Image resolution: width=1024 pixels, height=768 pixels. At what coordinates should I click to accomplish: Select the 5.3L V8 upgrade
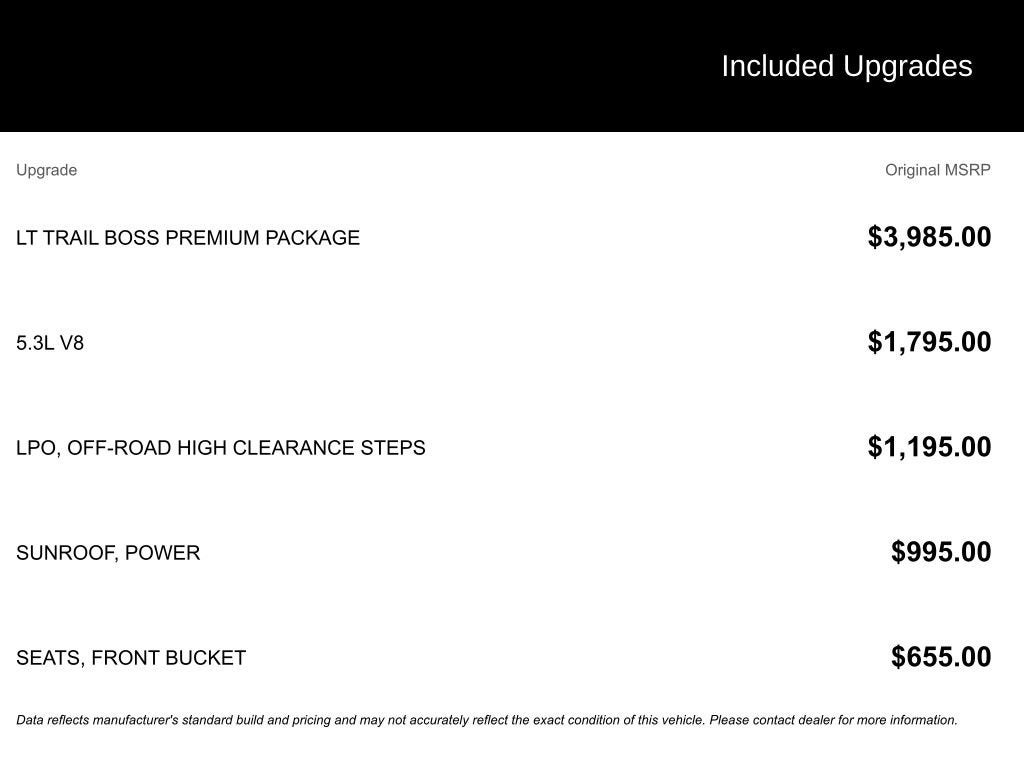tap(50, 343)
